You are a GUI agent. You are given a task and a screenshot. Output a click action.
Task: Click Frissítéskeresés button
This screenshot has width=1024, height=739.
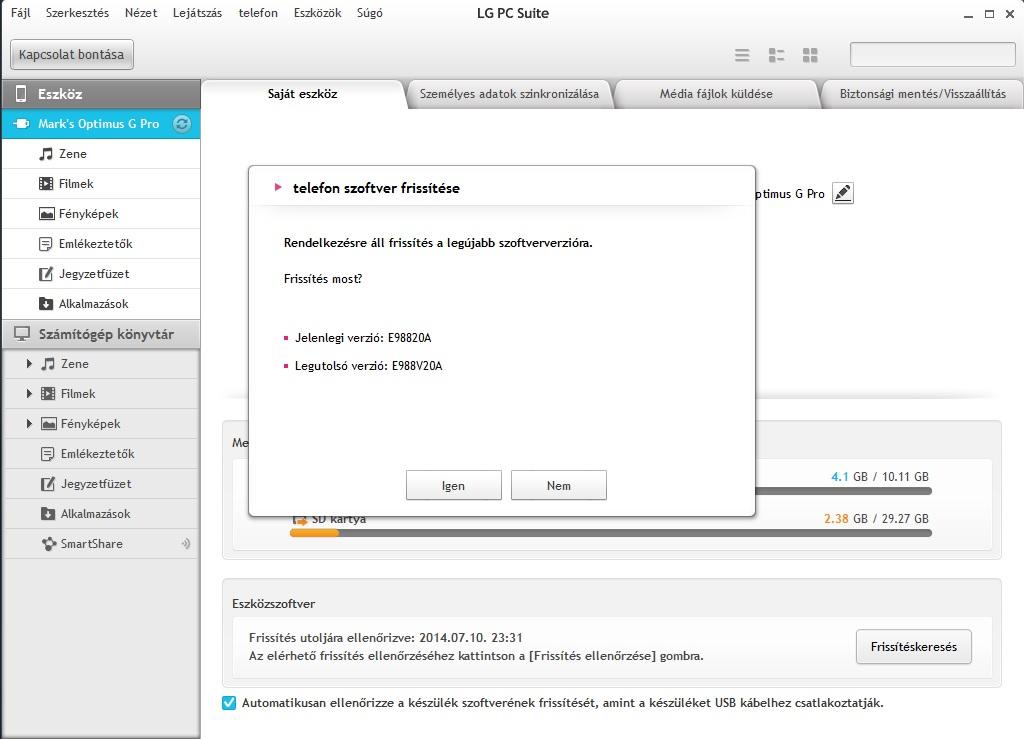click(x=914, y=647)
